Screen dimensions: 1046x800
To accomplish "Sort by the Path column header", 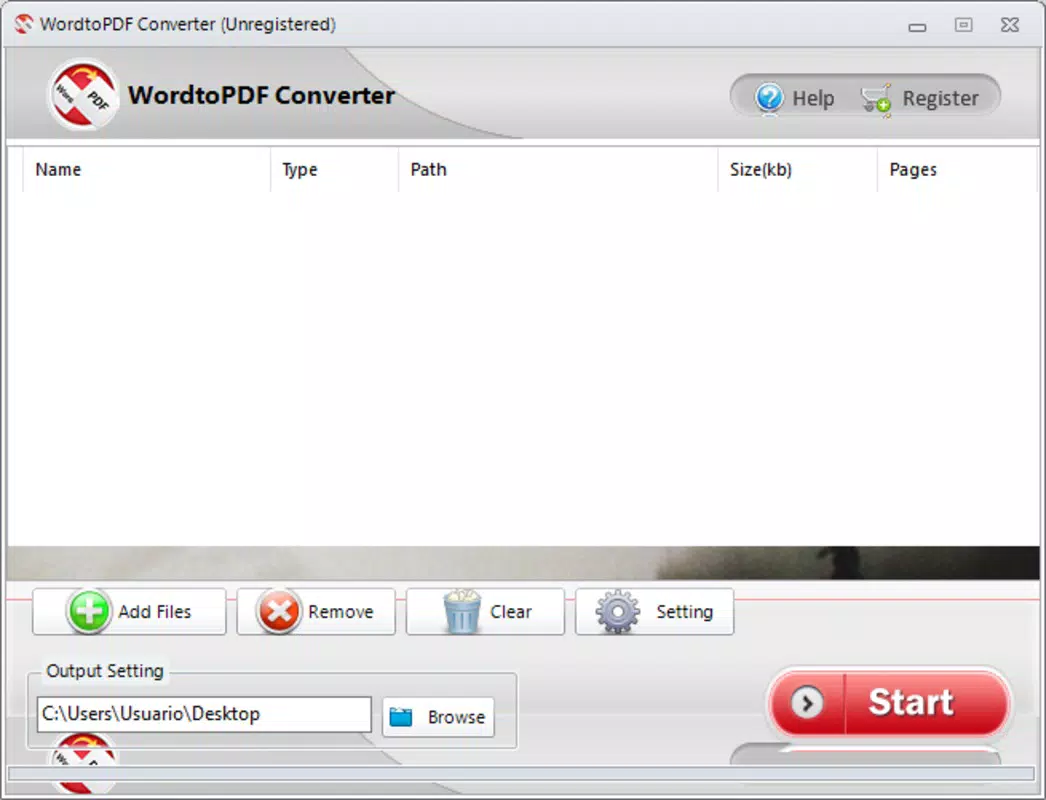I will pyautogui.click(x=558, y=169).
